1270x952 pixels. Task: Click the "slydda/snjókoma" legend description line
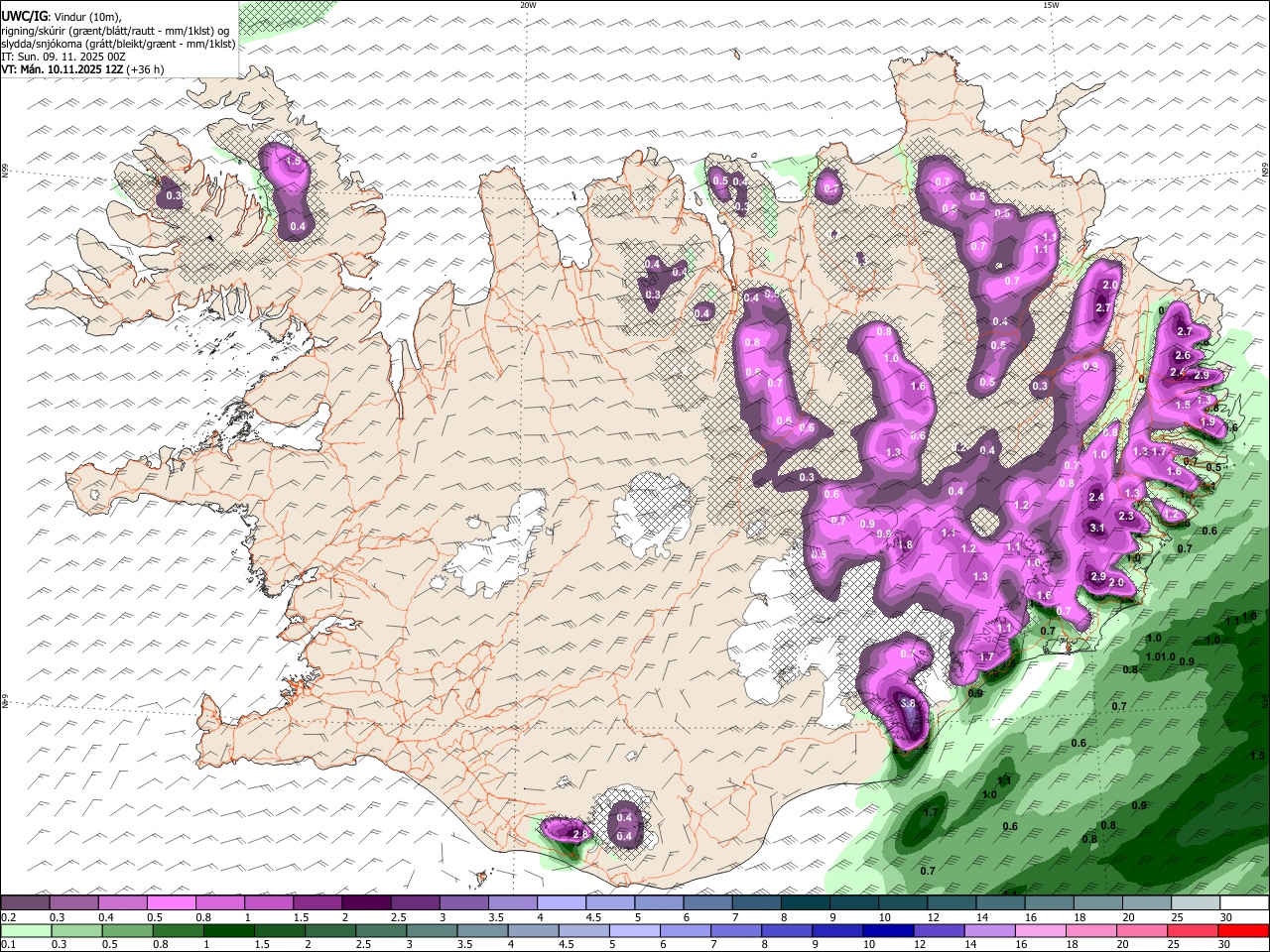118,44
